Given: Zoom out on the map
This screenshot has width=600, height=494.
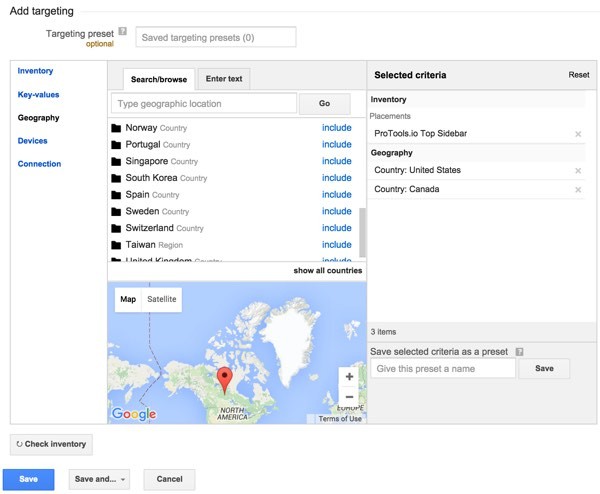Looking at the screenshot, I should tap(348, 397).
